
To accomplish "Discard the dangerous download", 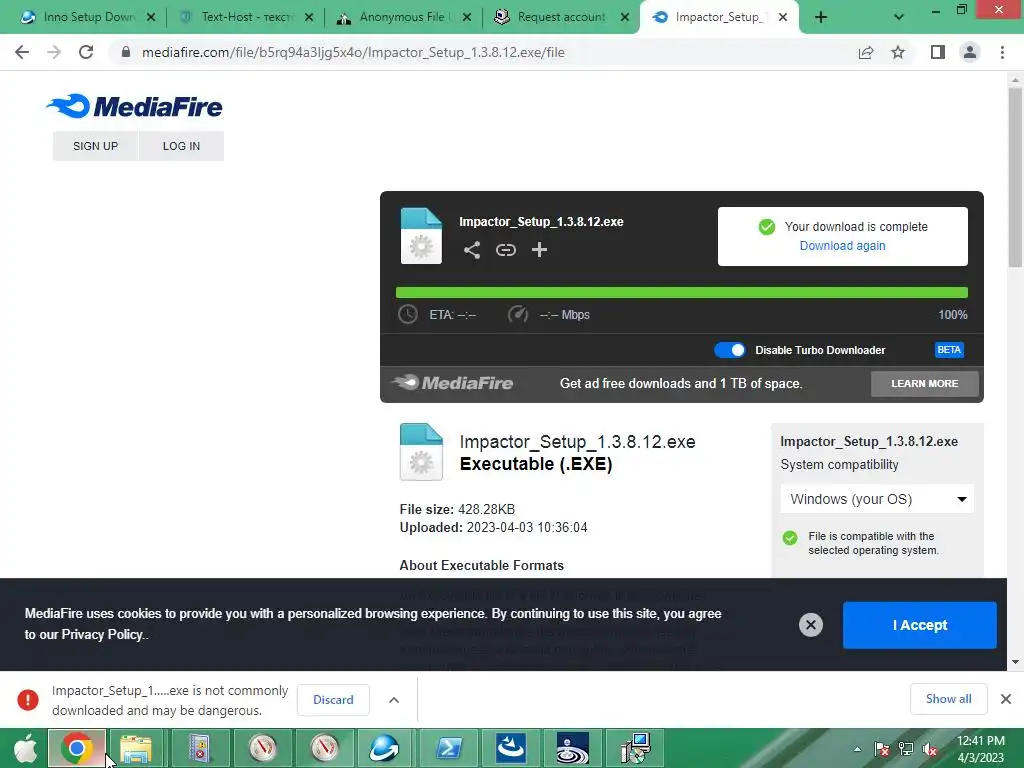I will click(333, 699).
